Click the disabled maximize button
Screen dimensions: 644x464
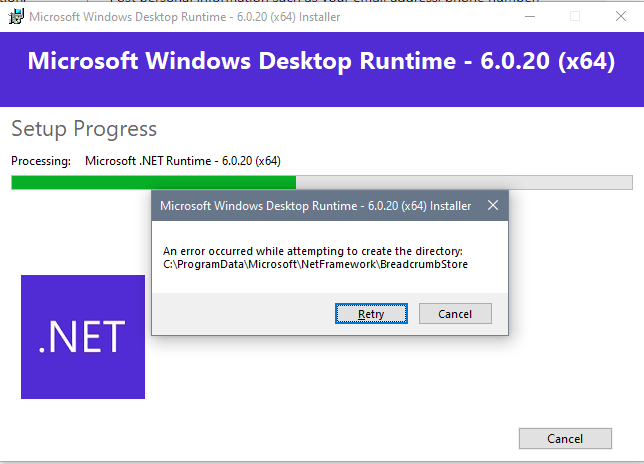[x=575, y=17]
